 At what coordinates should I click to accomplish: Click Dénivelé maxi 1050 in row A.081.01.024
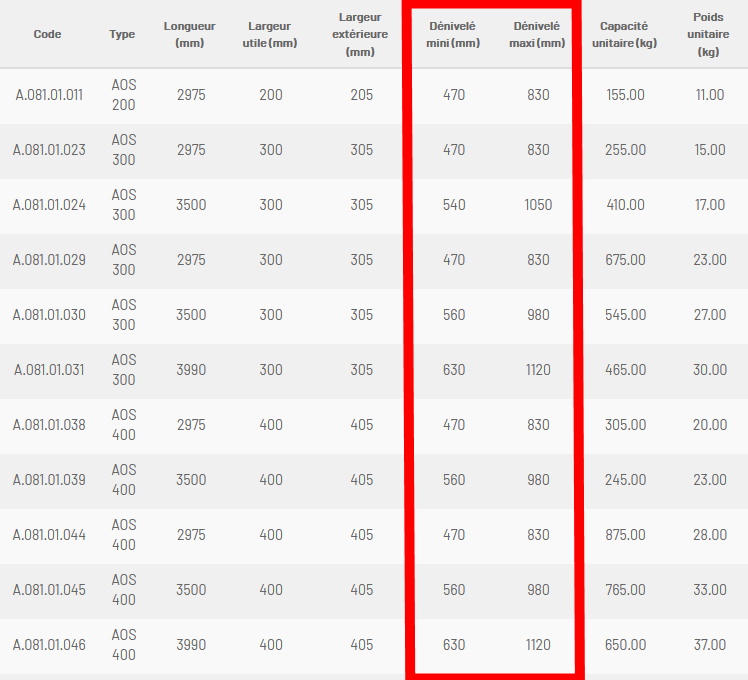coord(538,205)
